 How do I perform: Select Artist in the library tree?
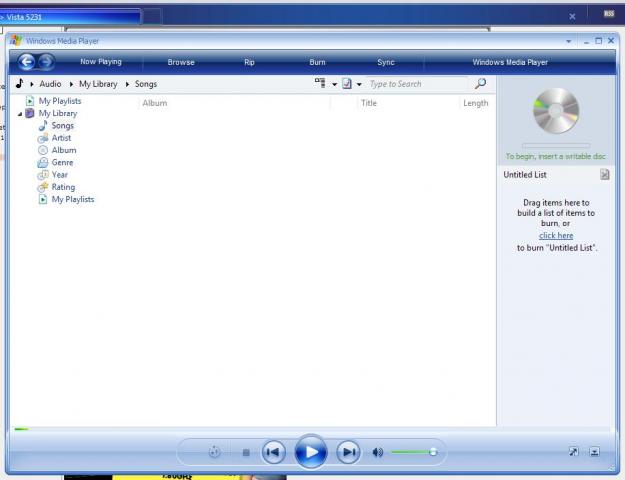61,138
